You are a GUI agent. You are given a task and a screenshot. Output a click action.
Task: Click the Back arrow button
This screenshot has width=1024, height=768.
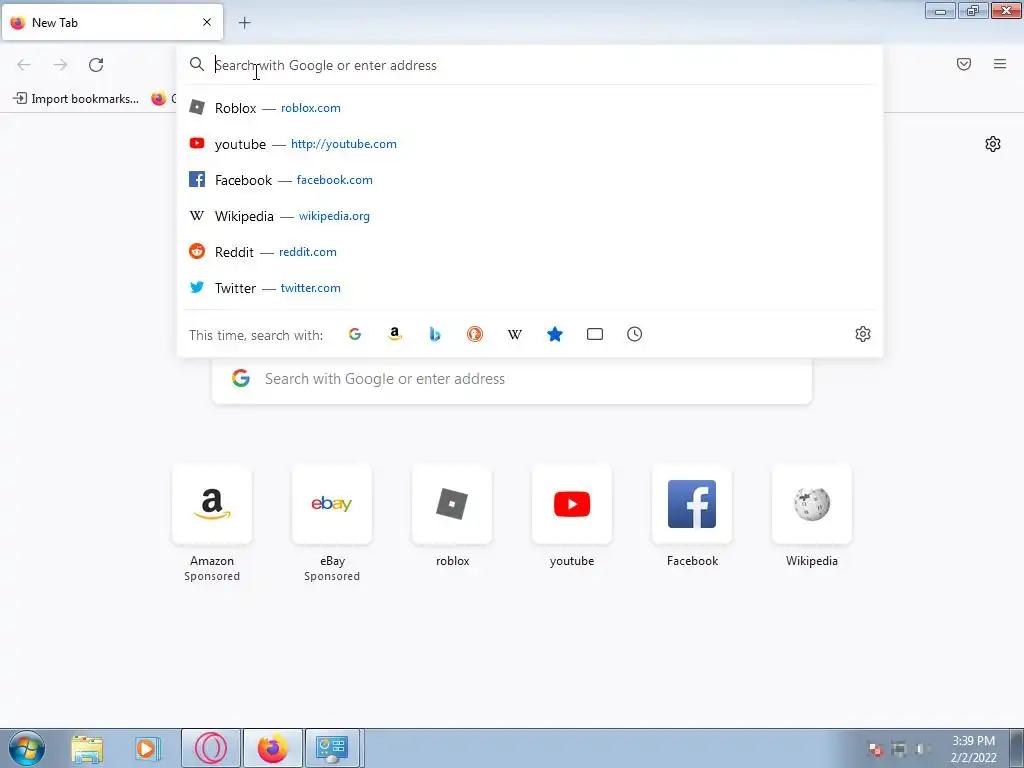coord(24,65)
